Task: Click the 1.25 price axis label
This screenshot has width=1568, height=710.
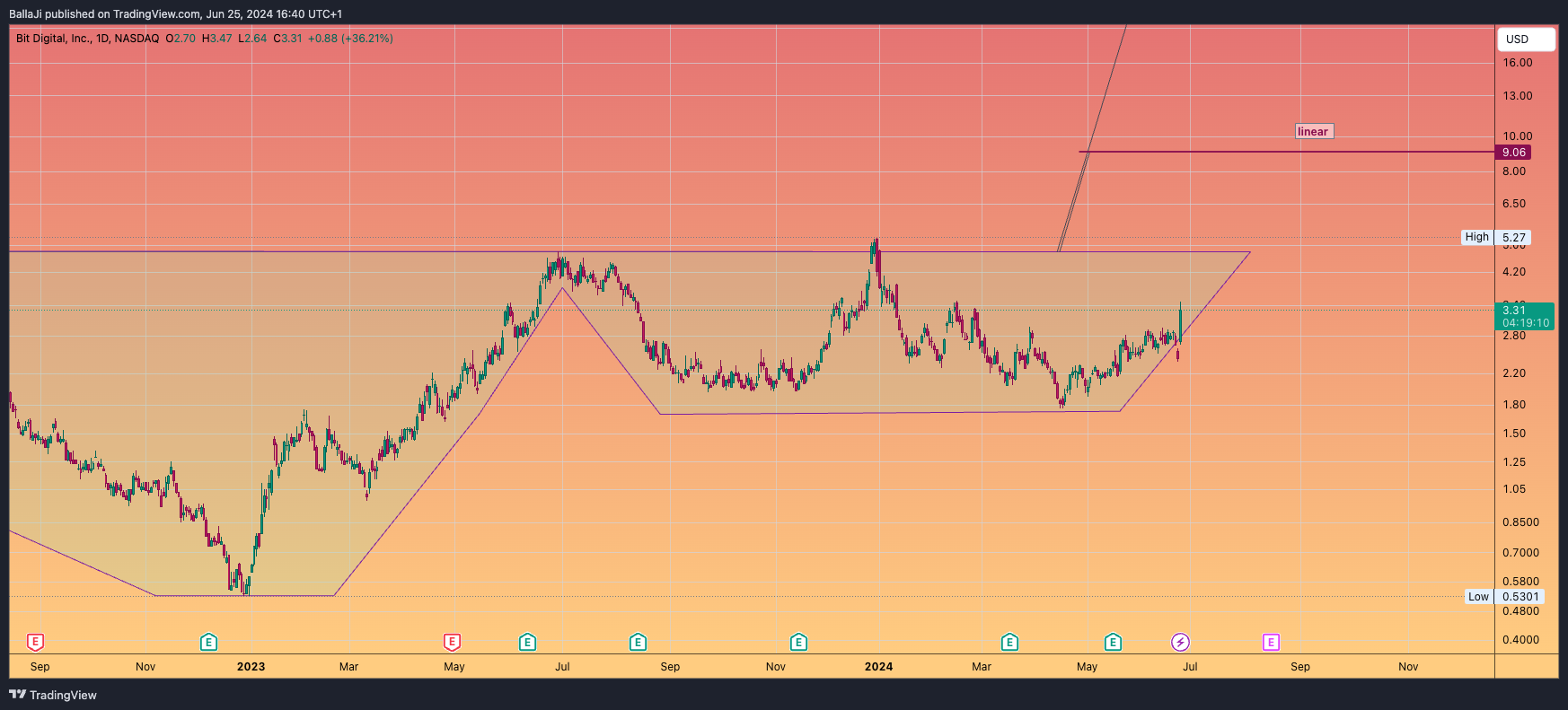Action: click(1514, 462)
